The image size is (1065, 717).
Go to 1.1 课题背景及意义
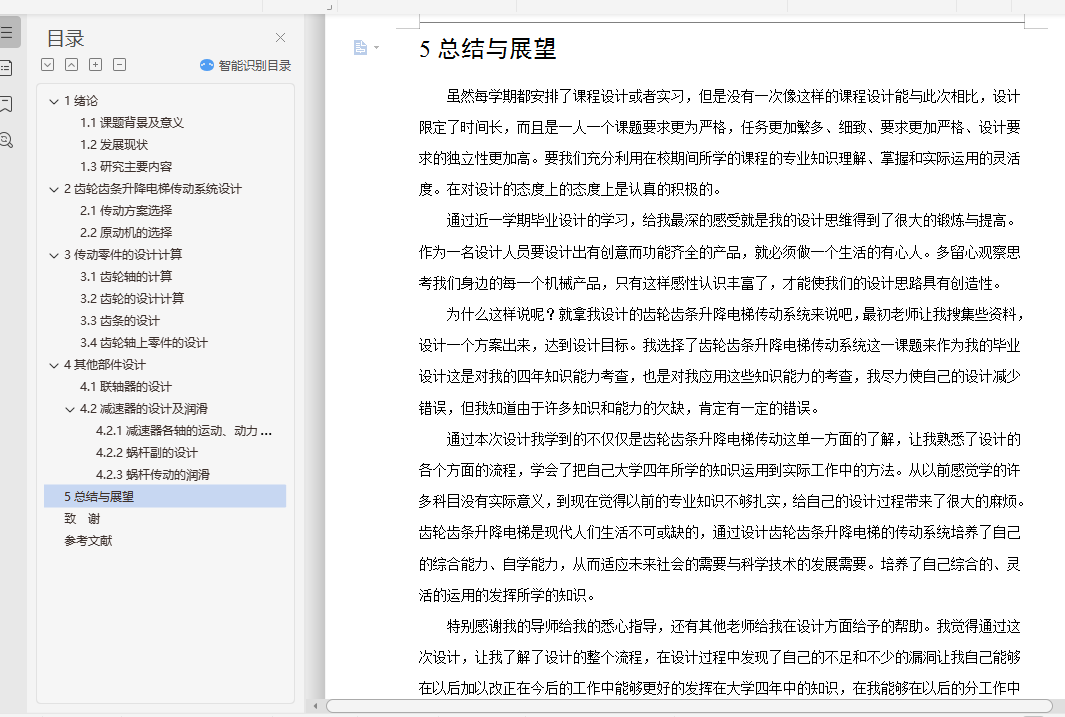[132, 122]
